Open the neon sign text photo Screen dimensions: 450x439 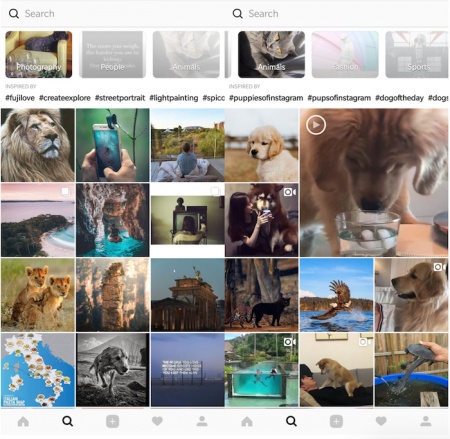pos(188,370)
